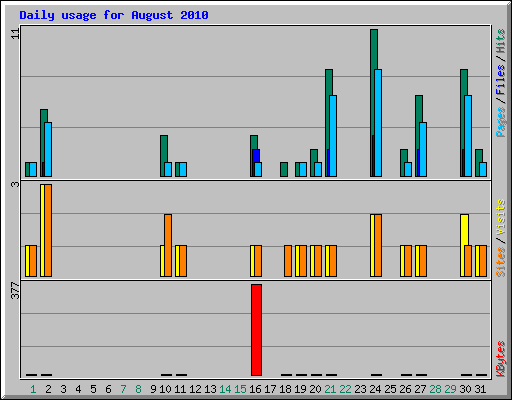Click the "377" axis maximum of the KBytes chart
The image size is (512, 400).
click(x=15, y=290)
